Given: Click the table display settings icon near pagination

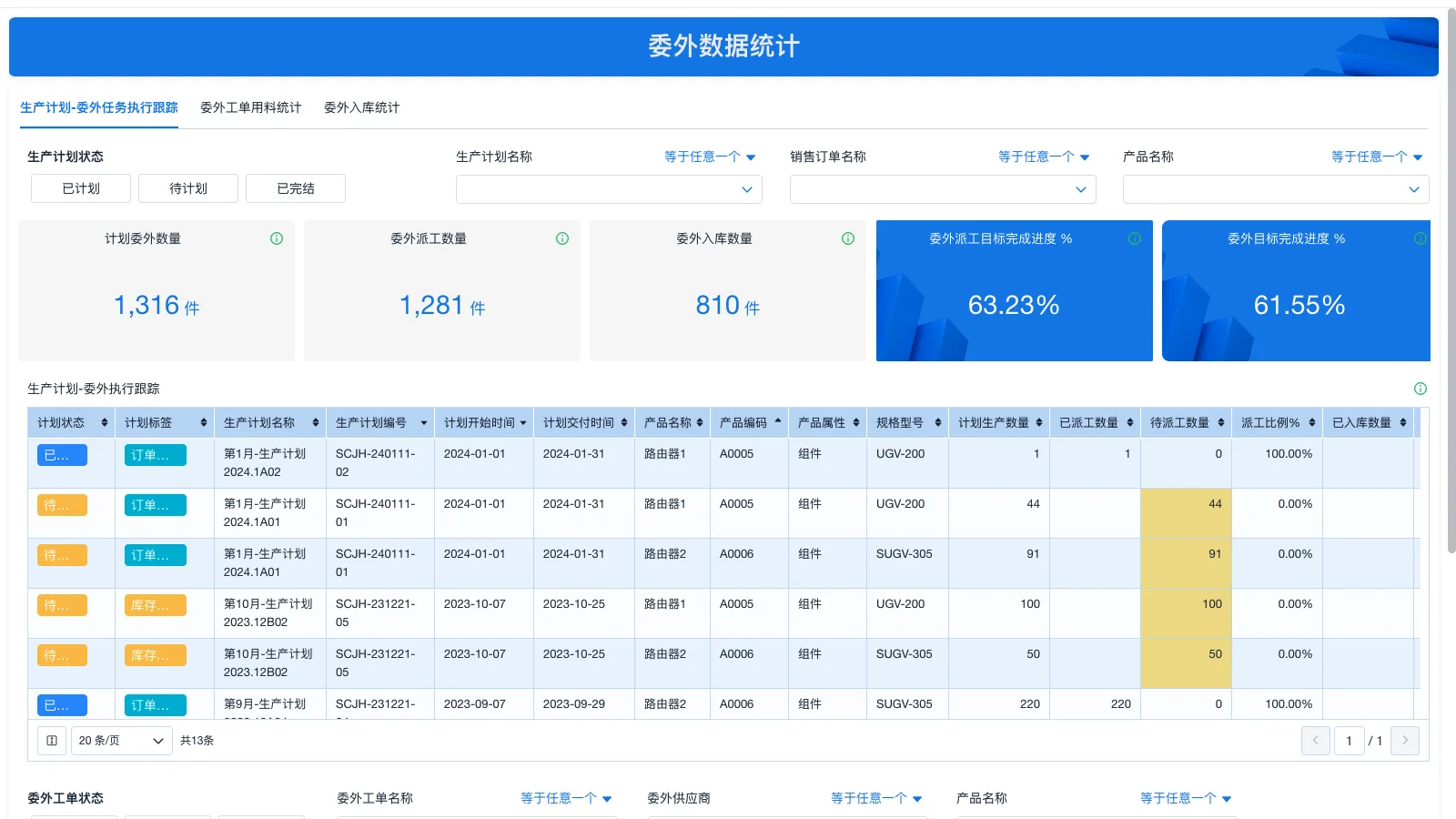Looking at the screenshot, I should (x=51, y=740).
